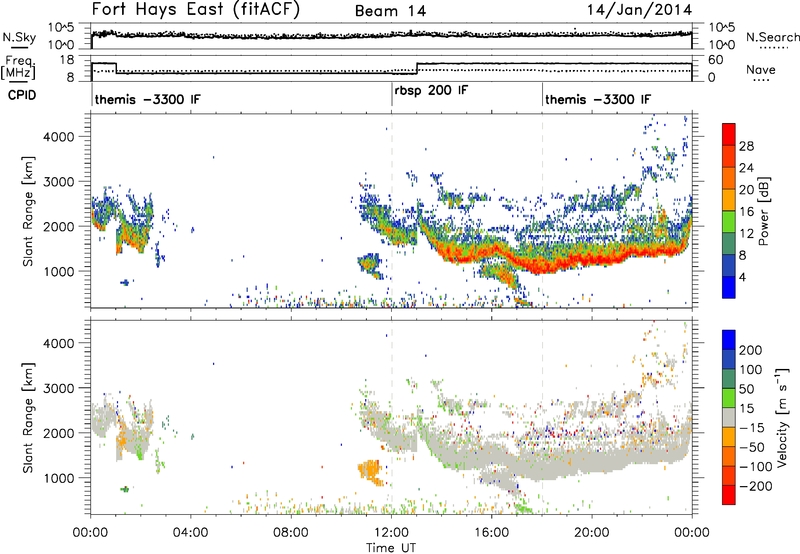Click the "Power [dB]" color bar title
The image size is (800, 554).
763,211
